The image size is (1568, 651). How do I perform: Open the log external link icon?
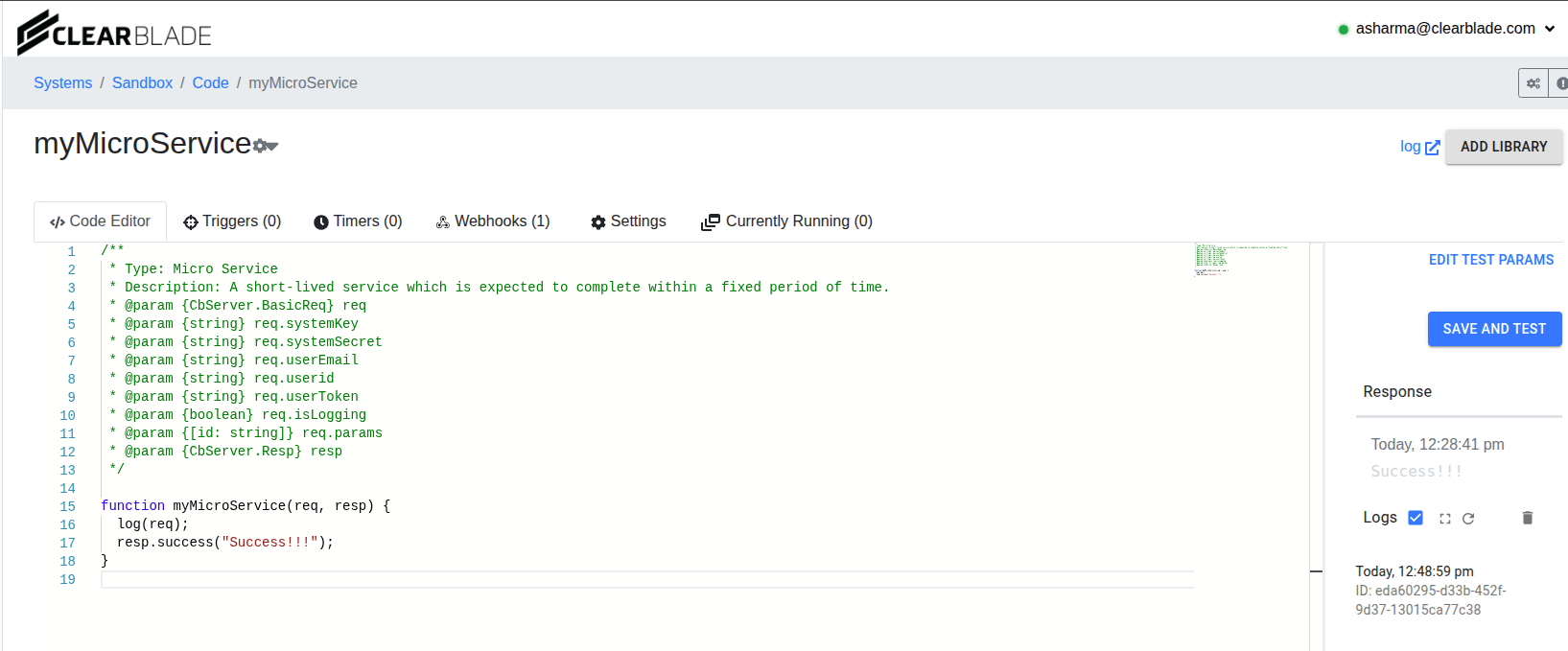pyautogui.click(x=1432, y=148)
